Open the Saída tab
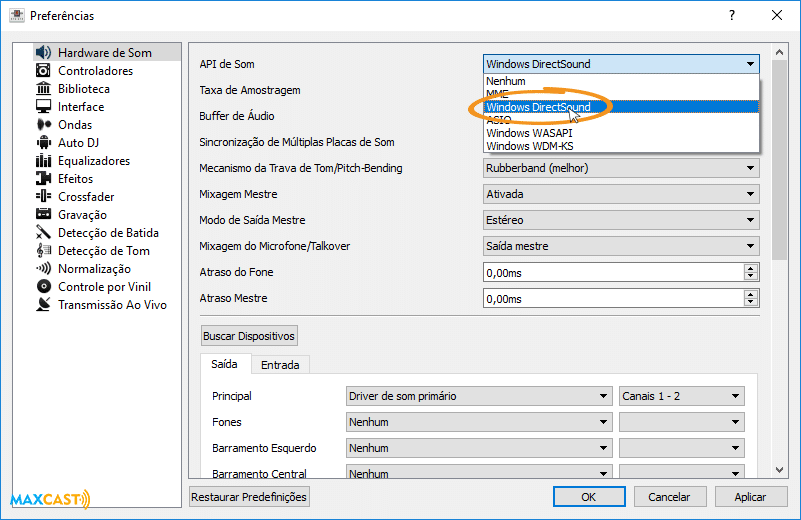This screenshot has width=801, height=520. pyautogui.click(x=224, y=365)
